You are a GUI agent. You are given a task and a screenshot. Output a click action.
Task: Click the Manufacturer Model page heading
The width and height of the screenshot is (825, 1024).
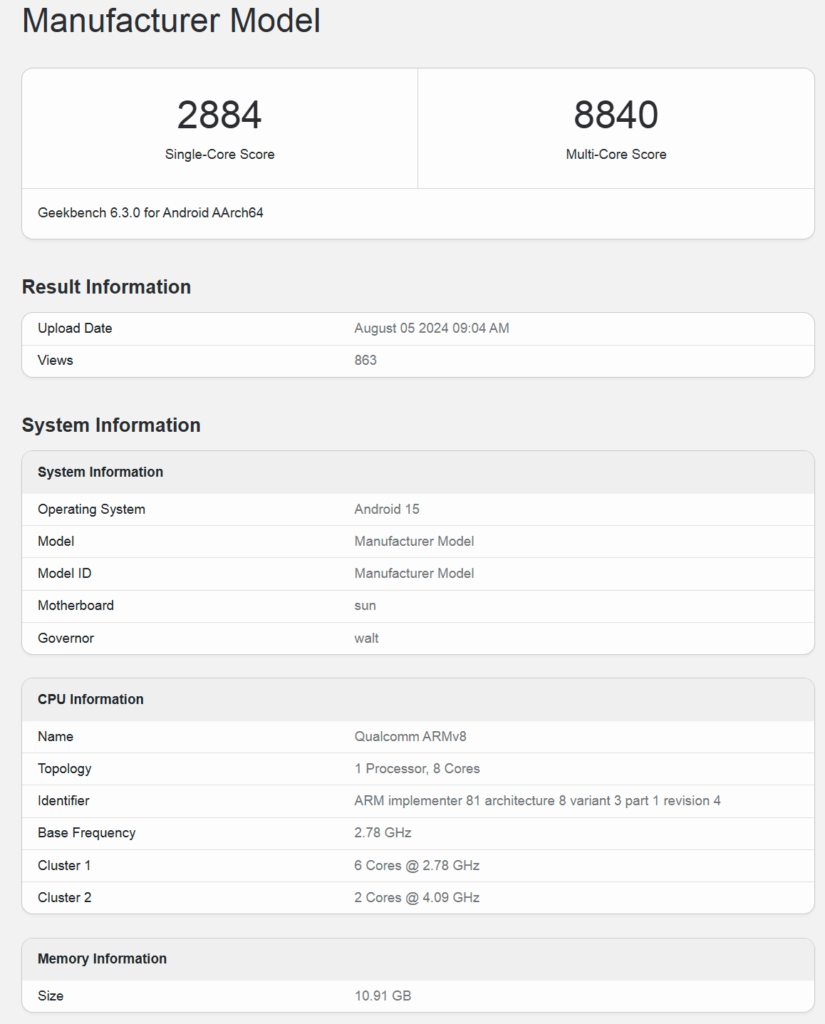[x=171, y=20]
